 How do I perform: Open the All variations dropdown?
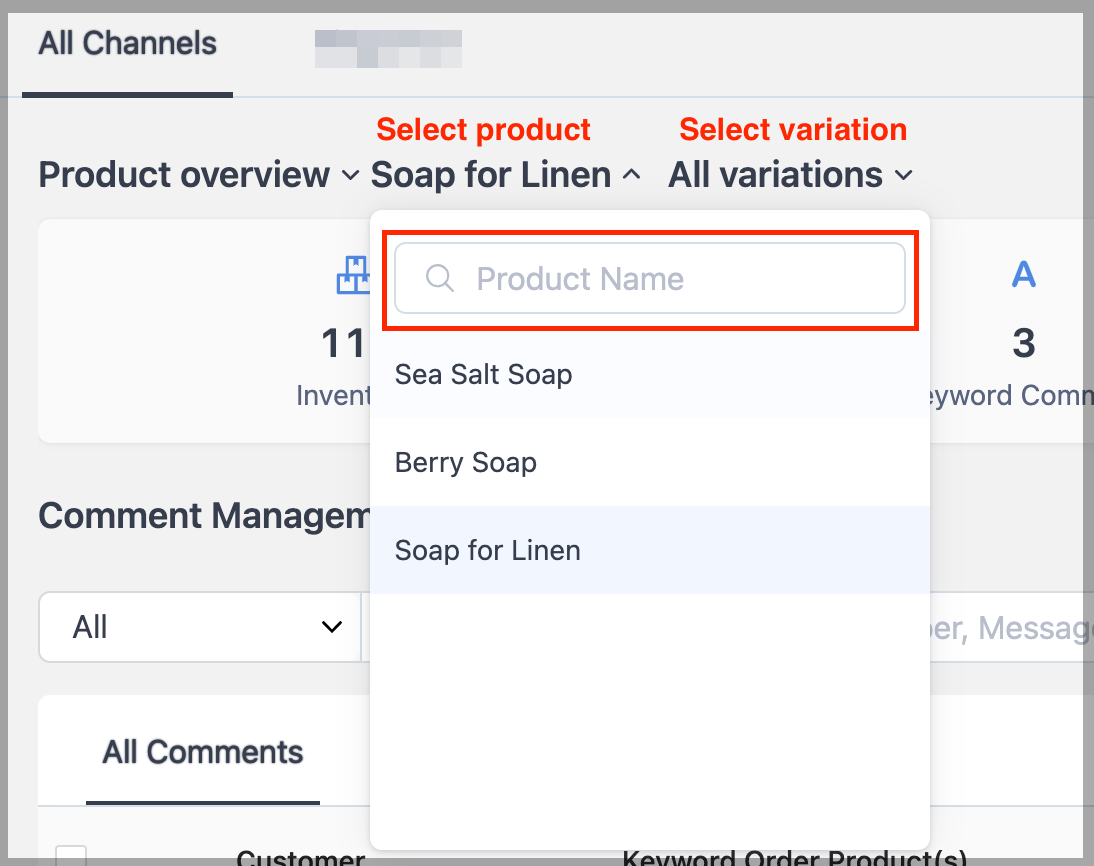(790, 175)
